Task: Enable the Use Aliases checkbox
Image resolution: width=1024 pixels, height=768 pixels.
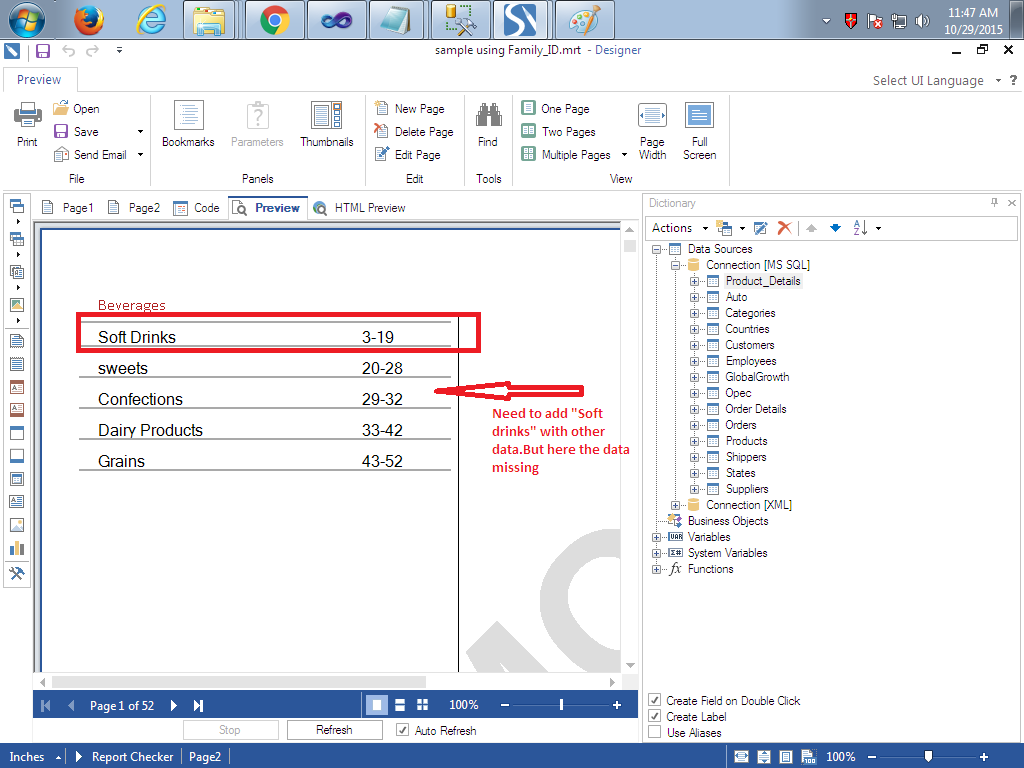Action: pyautogui.click(x=654, y=733)
